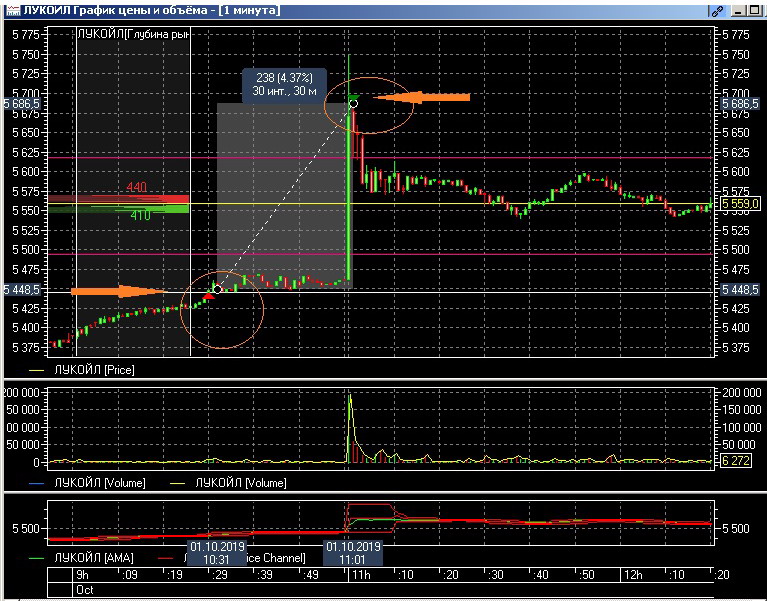Click the 01.10.2019 10:31 date label
Viewport: 767px width, 601px height.
tap(219, 552)
